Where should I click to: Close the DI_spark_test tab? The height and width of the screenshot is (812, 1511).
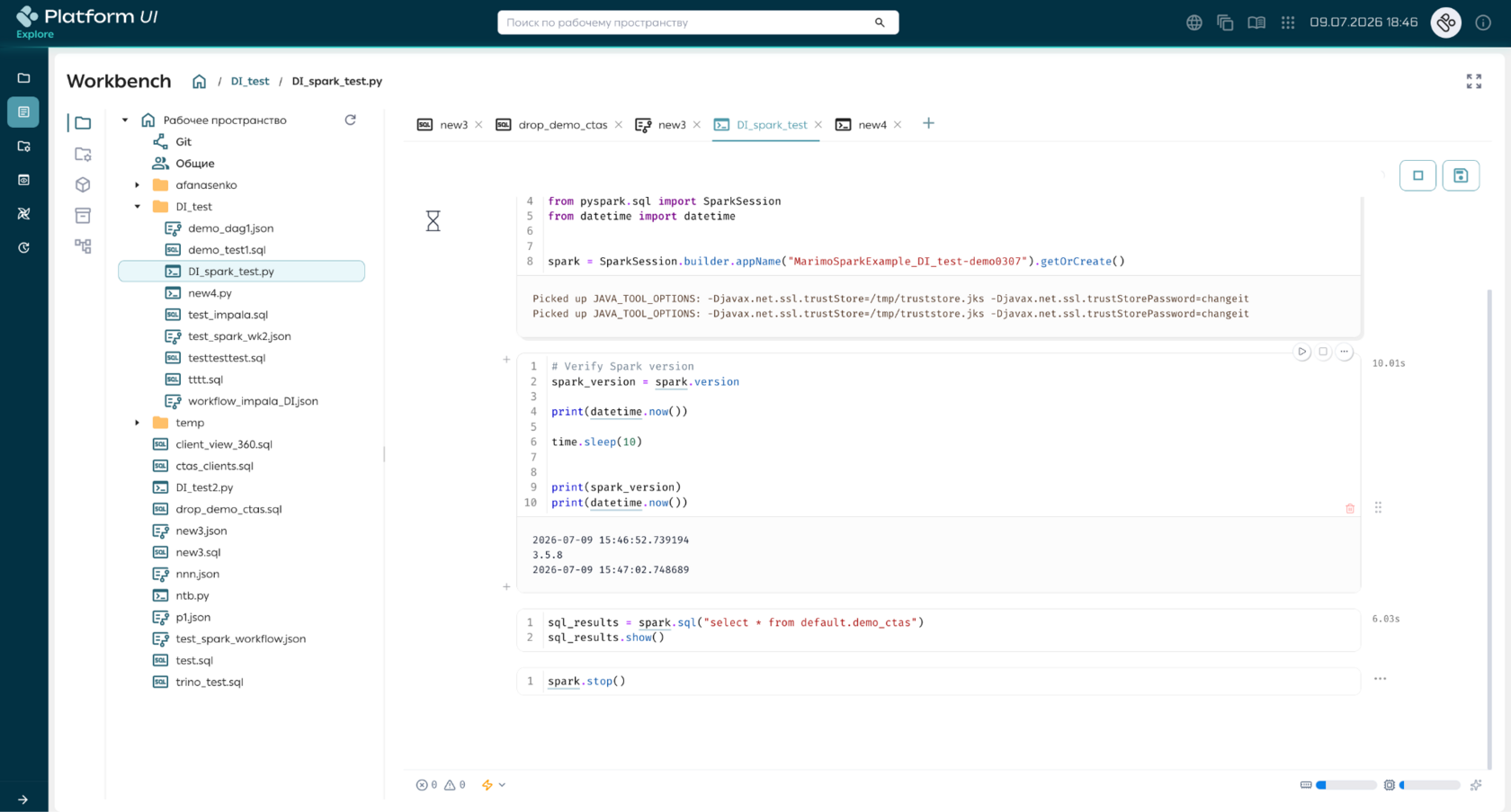tap(818, 125)
